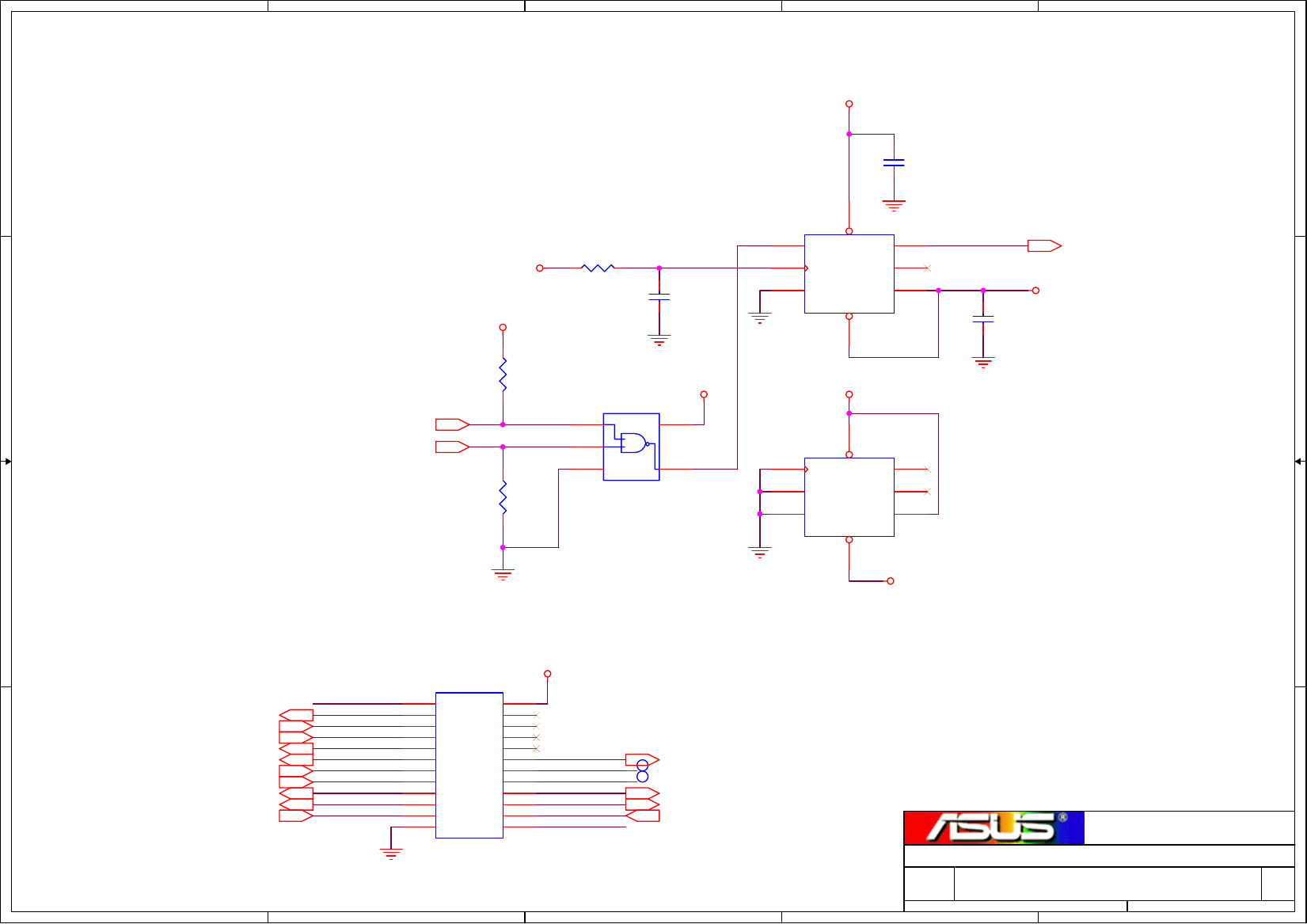Click the left border arrow marker
Viewport: 1307px width, 924px height.
(7, 462)
